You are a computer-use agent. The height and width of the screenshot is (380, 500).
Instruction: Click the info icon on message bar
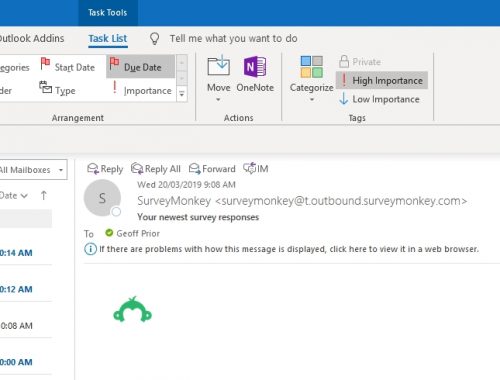90,249
